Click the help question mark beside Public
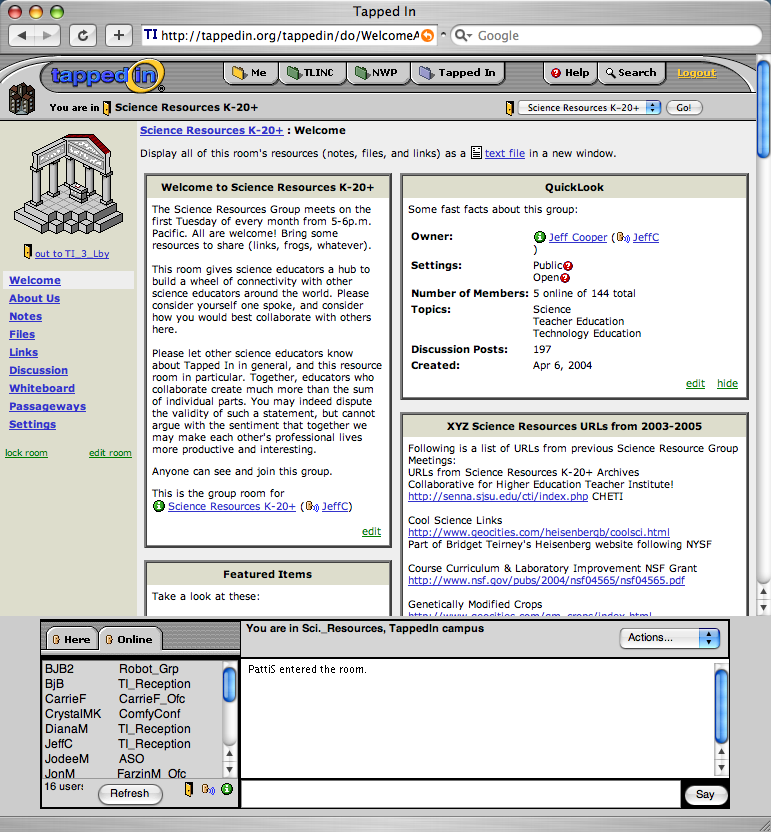 pos(566,265)
